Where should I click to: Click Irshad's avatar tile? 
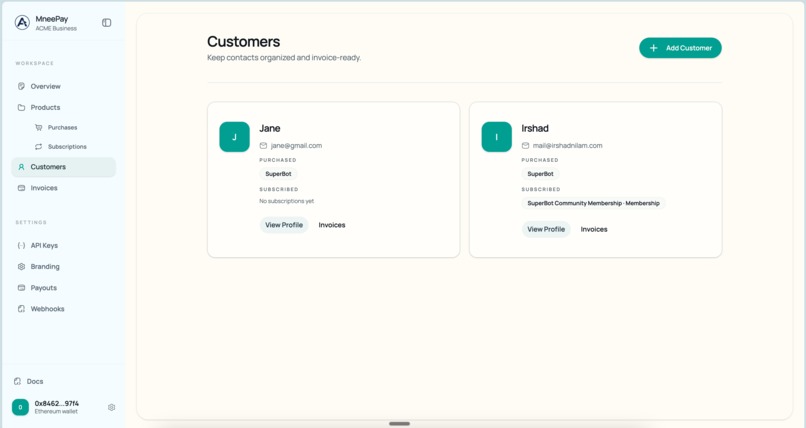[x=497, y=137]
